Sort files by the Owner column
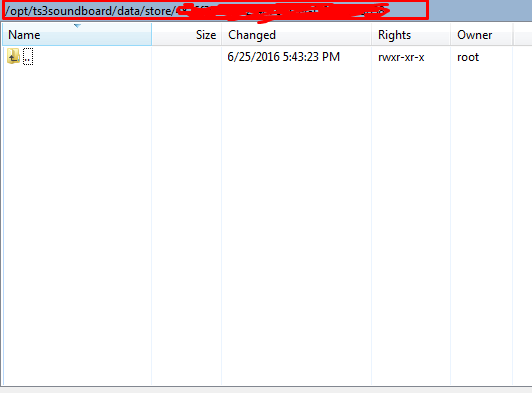This screenshot has width=532, height=393. point(481,34)
